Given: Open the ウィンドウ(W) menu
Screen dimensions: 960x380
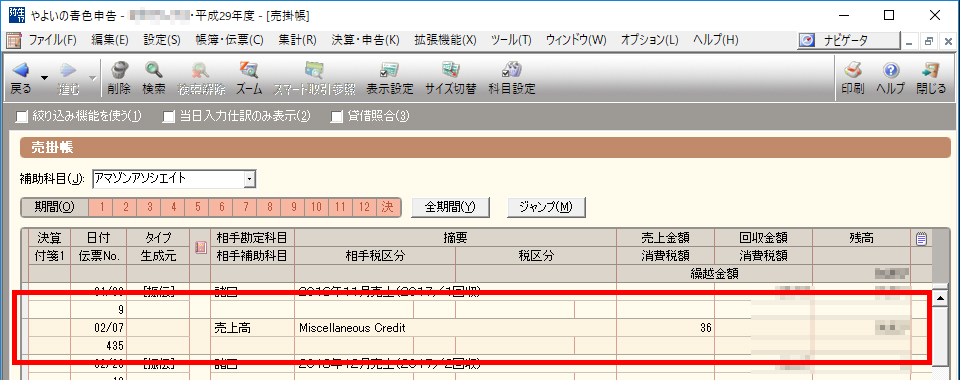Looking at the screenshot, I should click(576, 40).
